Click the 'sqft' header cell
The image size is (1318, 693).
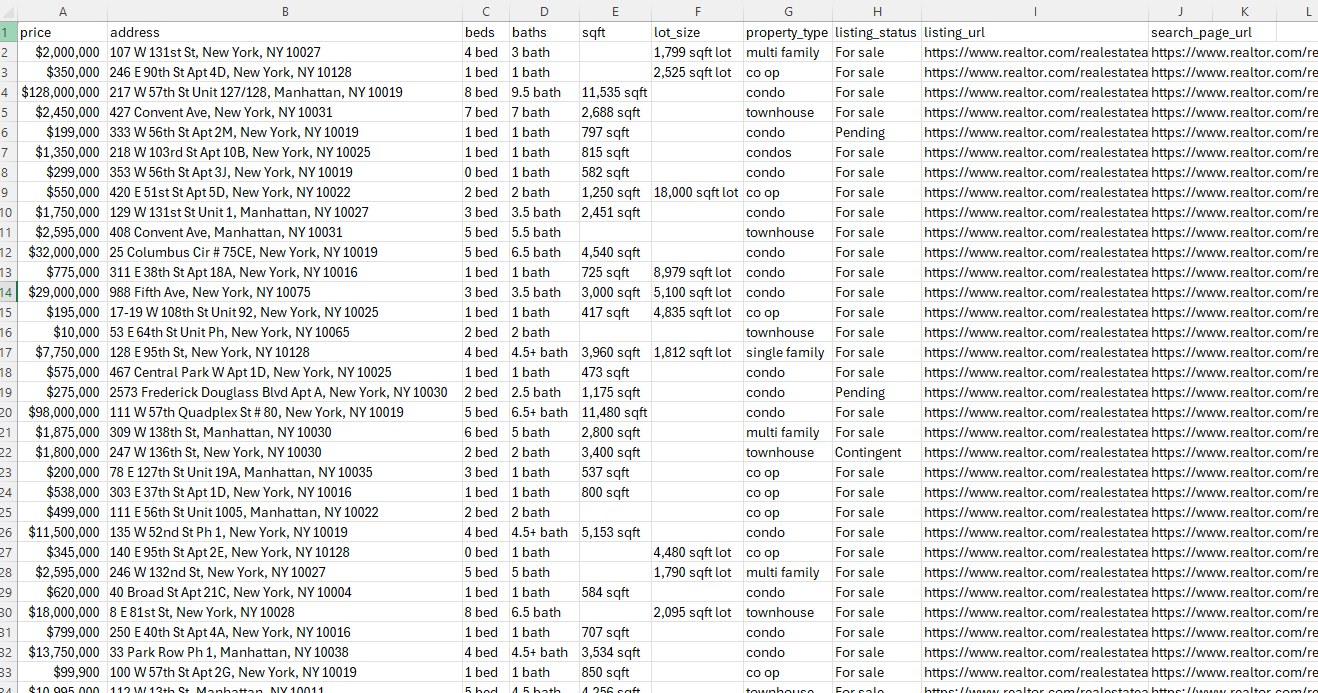(x=615, y=32)
